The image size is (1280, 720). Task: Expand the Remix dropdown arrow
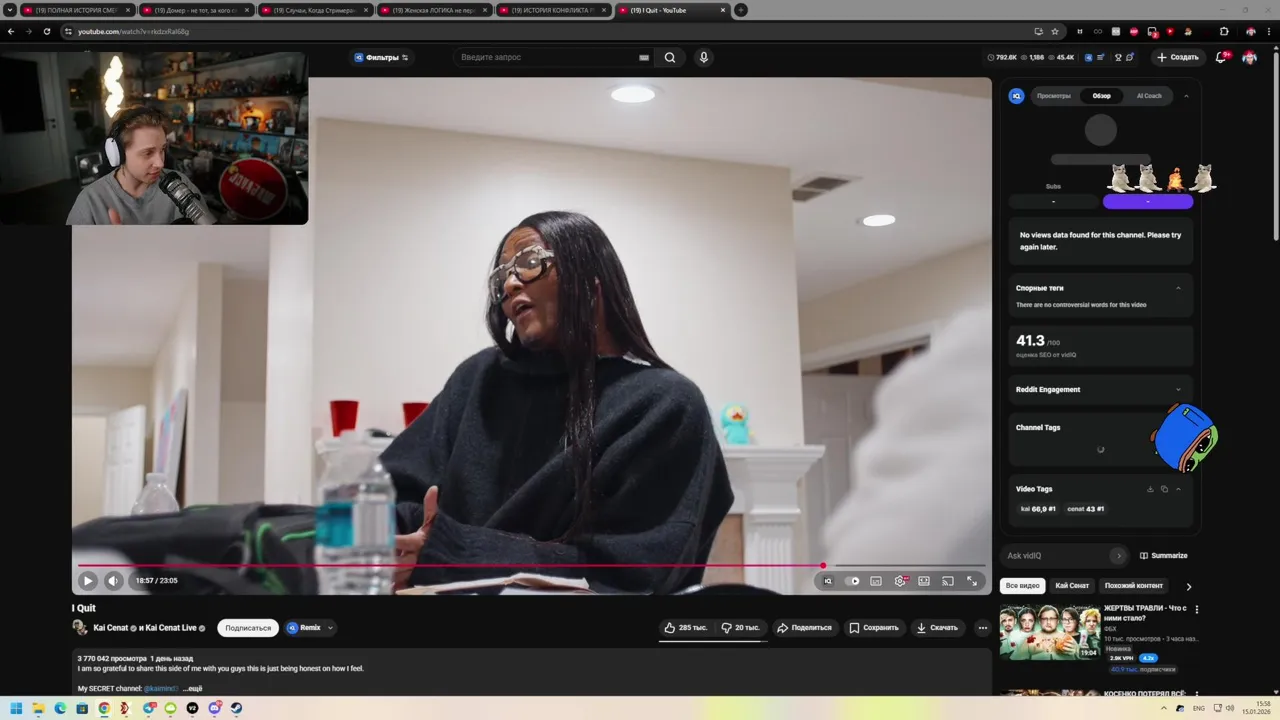(330, 628)
